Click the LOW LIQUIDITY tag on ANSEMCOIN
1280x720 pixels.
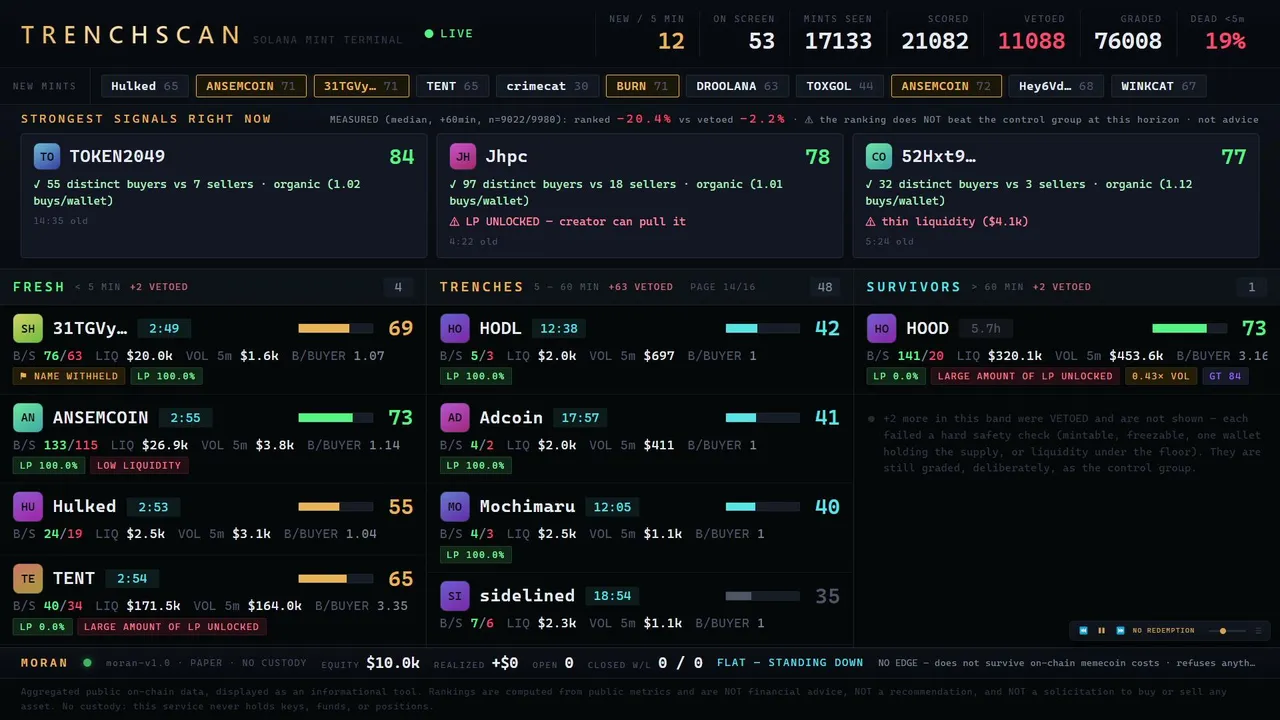pyautogui.click(x=139, y=466)
